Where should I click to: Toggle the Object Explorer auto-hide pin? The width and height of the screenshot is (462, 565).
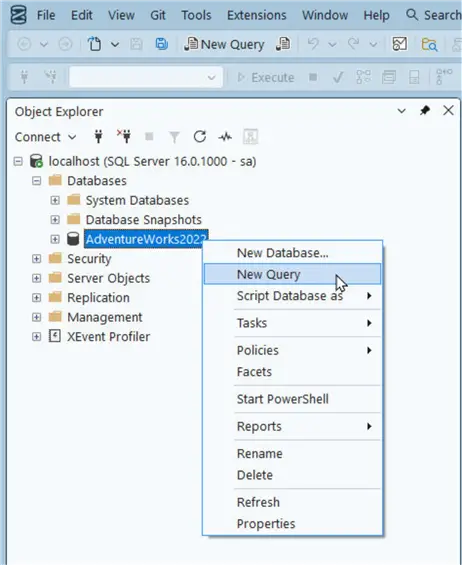pyautogui.click(x=425, y=110)
